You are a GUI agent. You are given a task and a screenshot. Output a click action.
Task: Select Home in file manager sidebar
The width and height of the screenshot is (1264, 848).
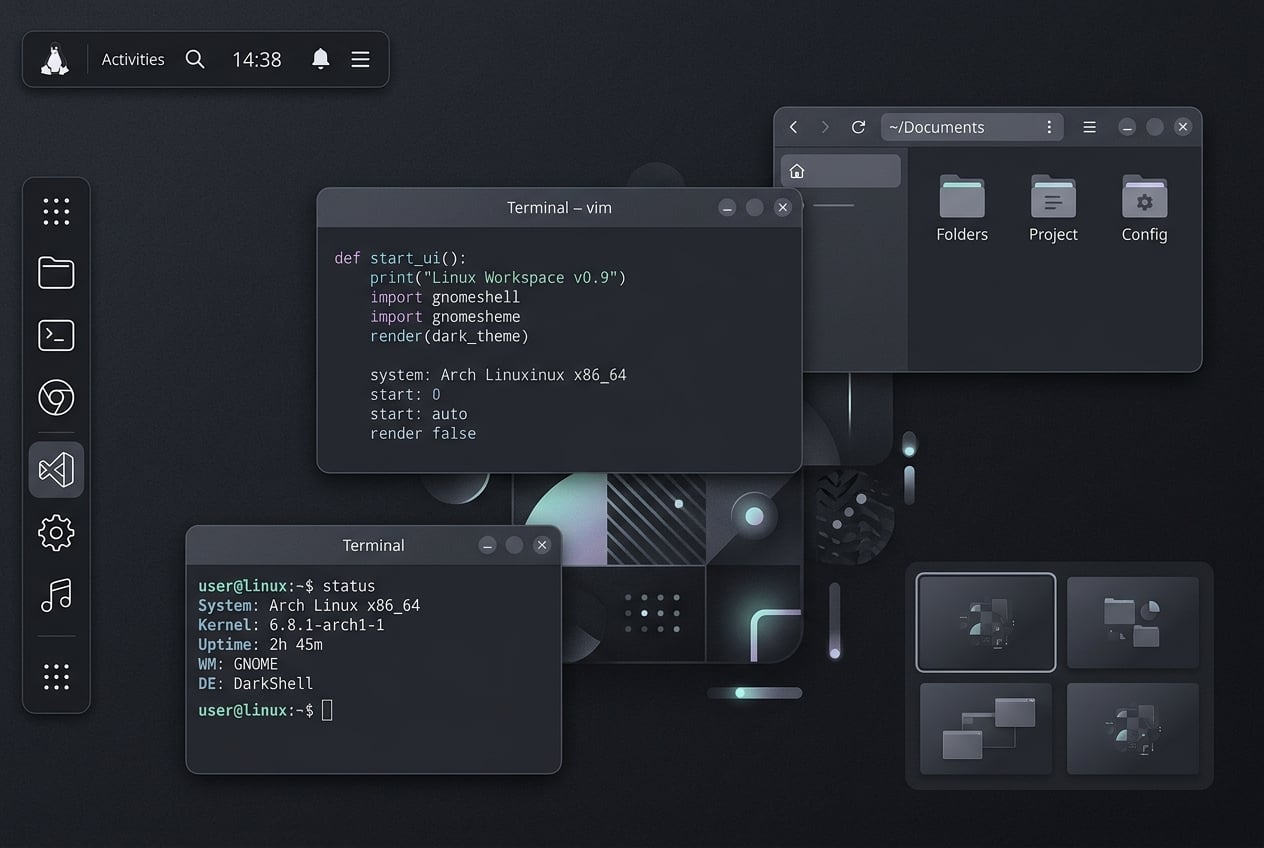coord(841,171)
